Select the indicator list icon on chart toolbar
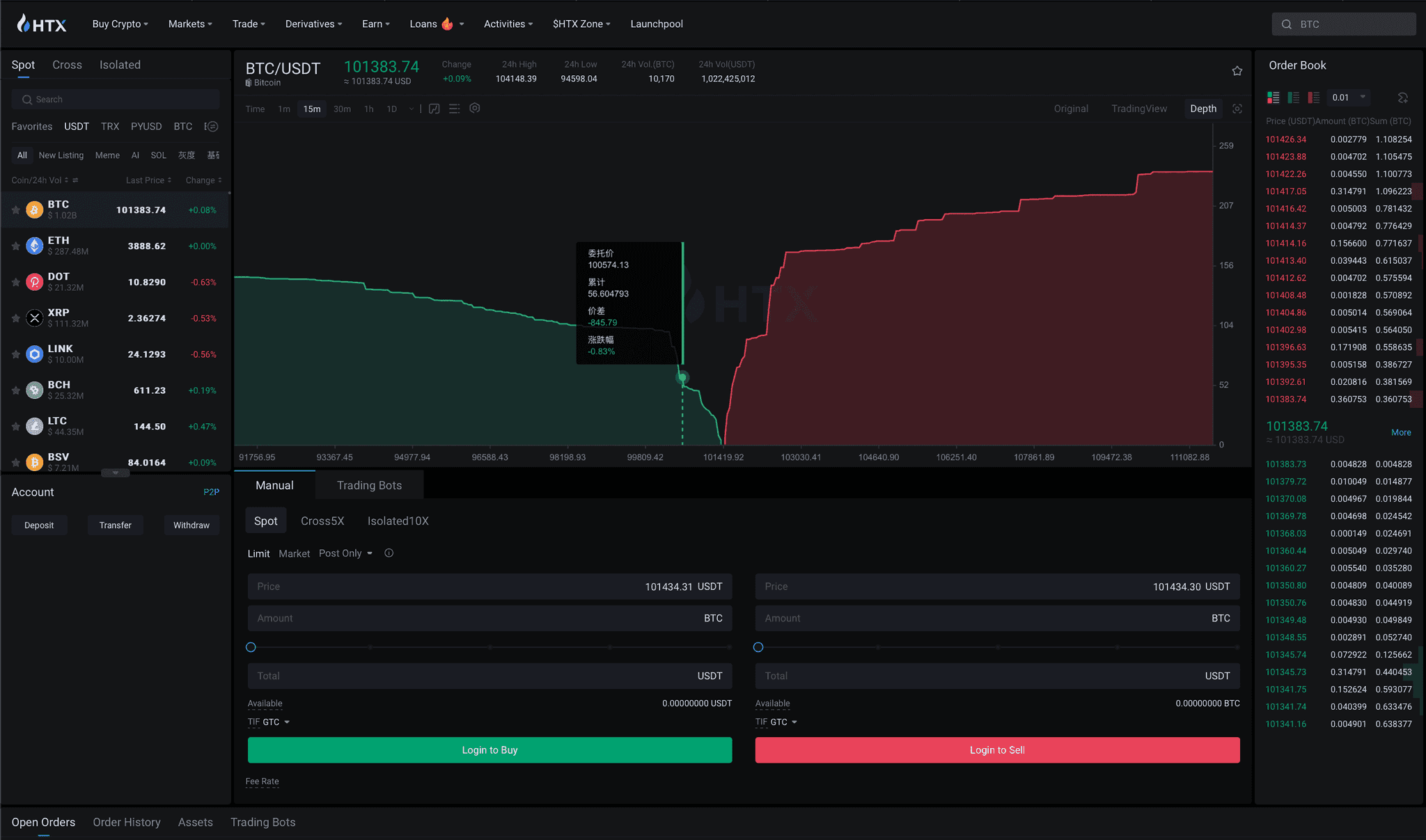This screenshot has width=1426, height=840. coord(455,109)
